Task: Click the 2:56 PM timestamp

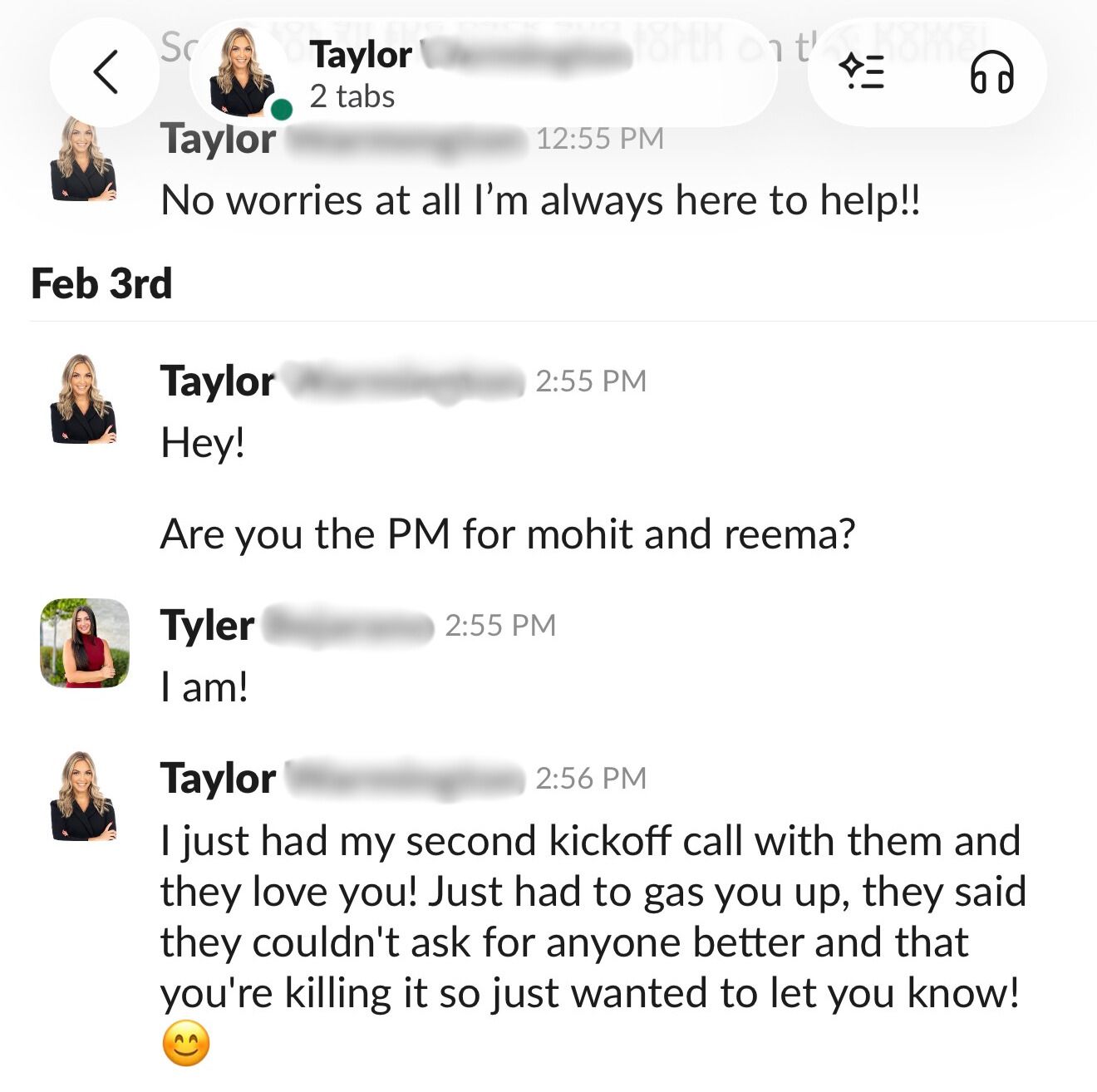Action: click(x=590, y=778)
